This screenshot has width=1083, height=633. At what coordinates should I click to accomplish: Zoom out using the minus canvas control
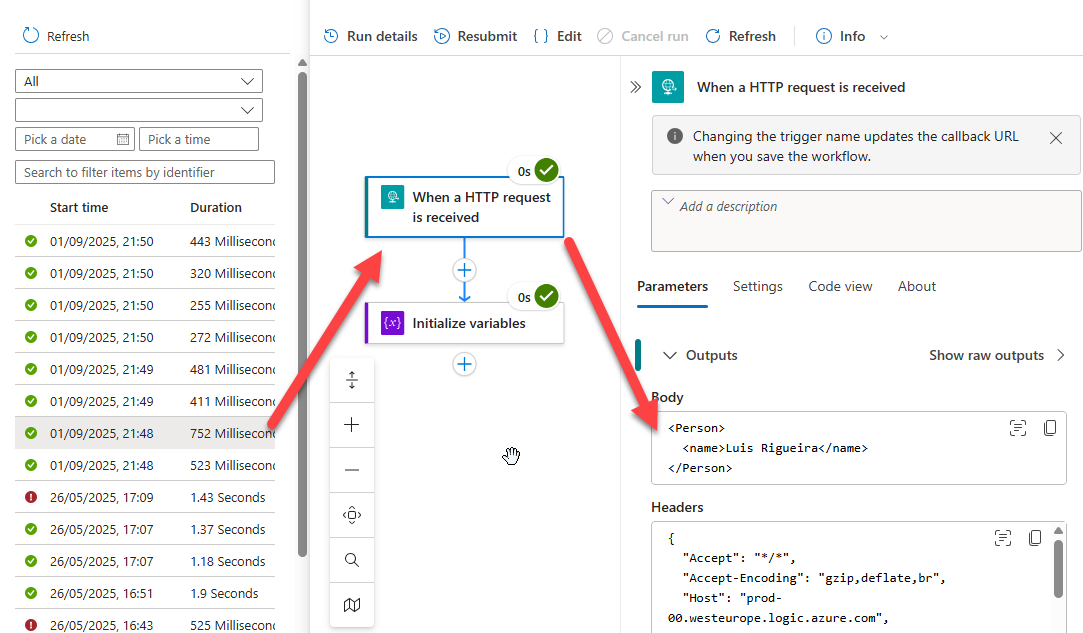[x=352, y=470]
